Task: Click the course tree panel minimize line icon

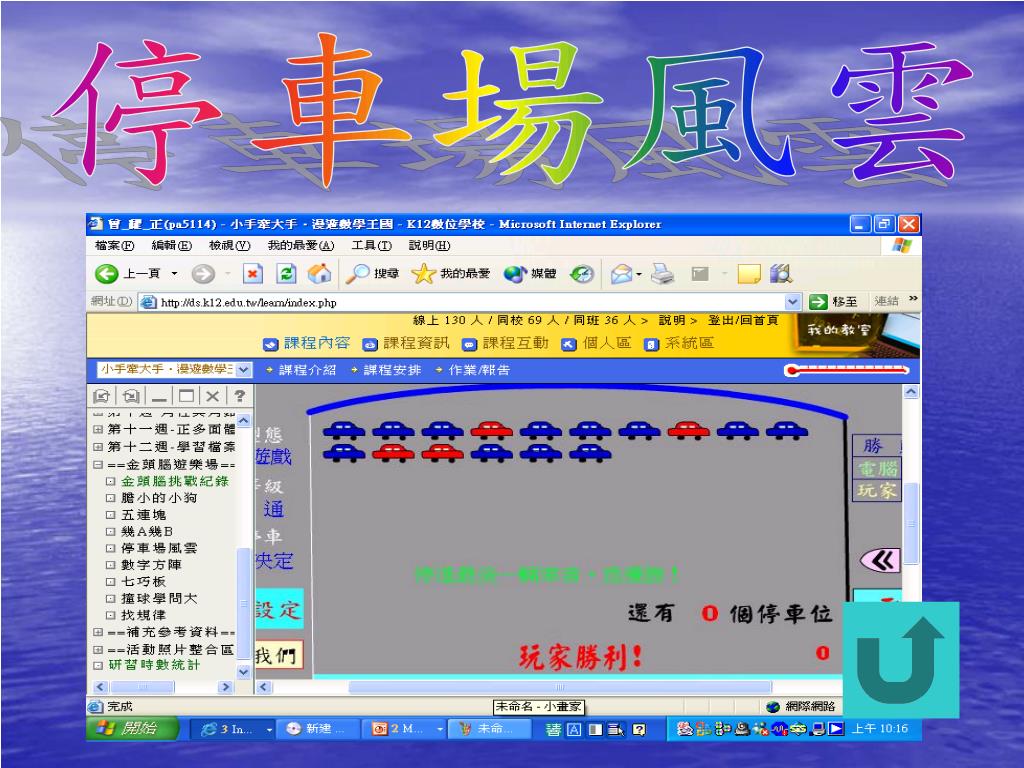Action: point(159,396)
